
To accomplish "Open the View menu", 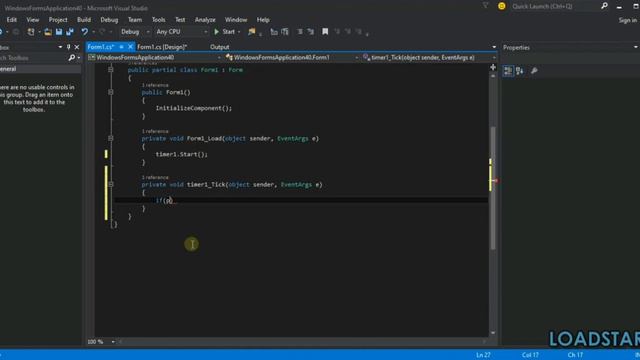I will [33, 20].
